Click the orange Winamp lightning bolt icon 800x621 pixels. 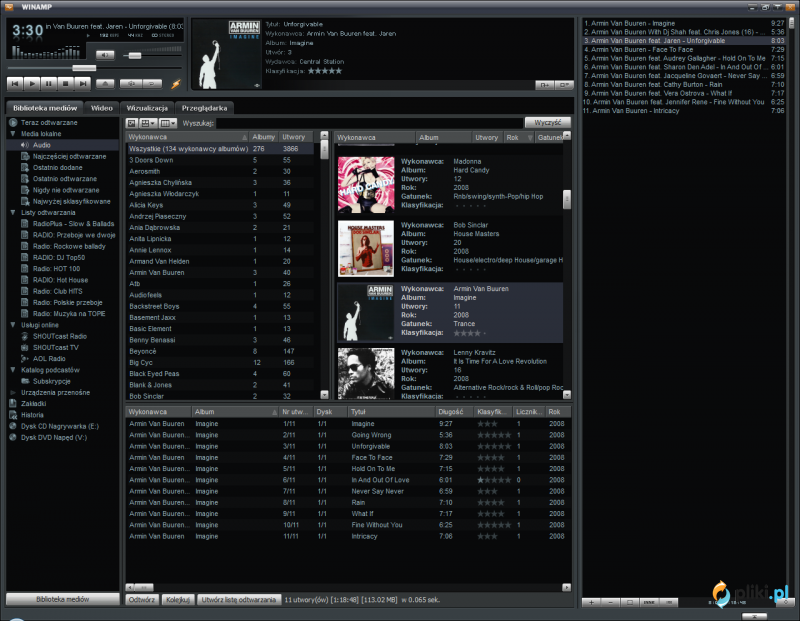tap(176, 84)
